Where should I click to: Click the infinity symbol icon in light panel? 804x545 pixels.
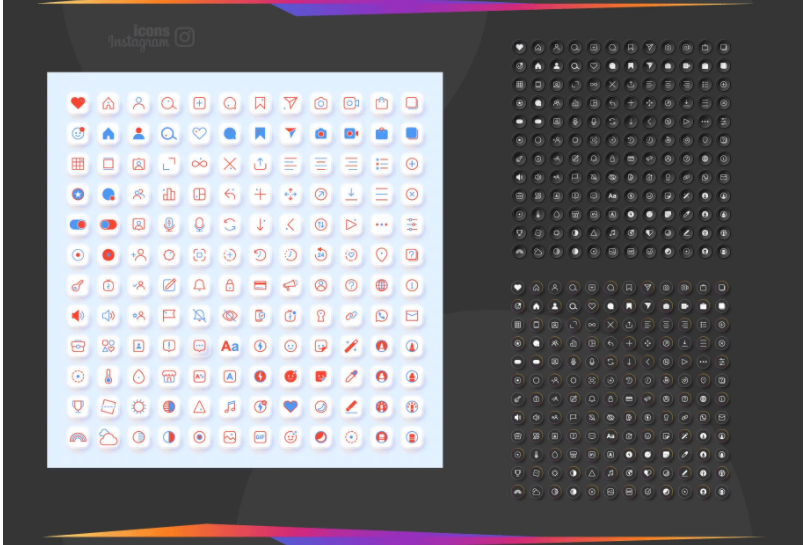tap(199, 164)
